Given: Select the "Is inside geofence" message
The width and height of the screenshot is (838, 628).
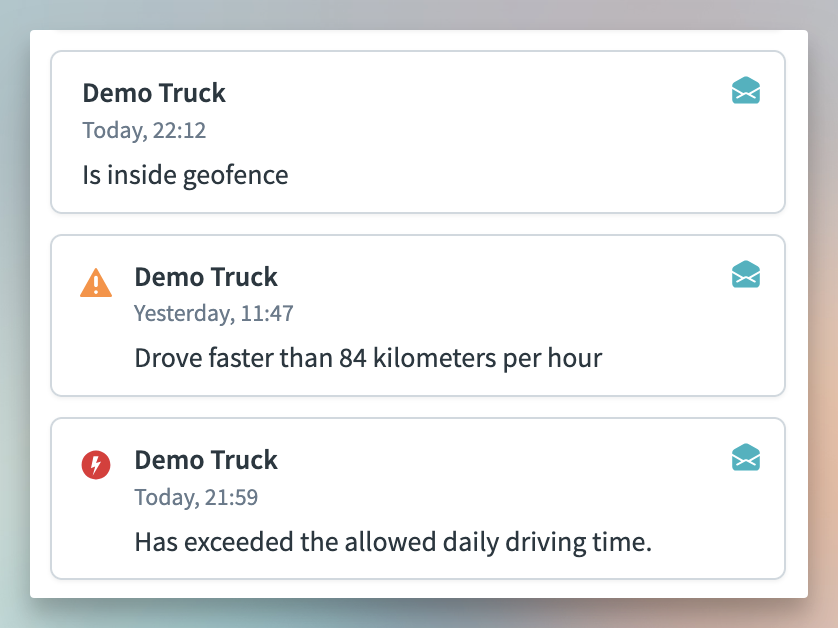Looking at the screenshot, I should point(185,176).
